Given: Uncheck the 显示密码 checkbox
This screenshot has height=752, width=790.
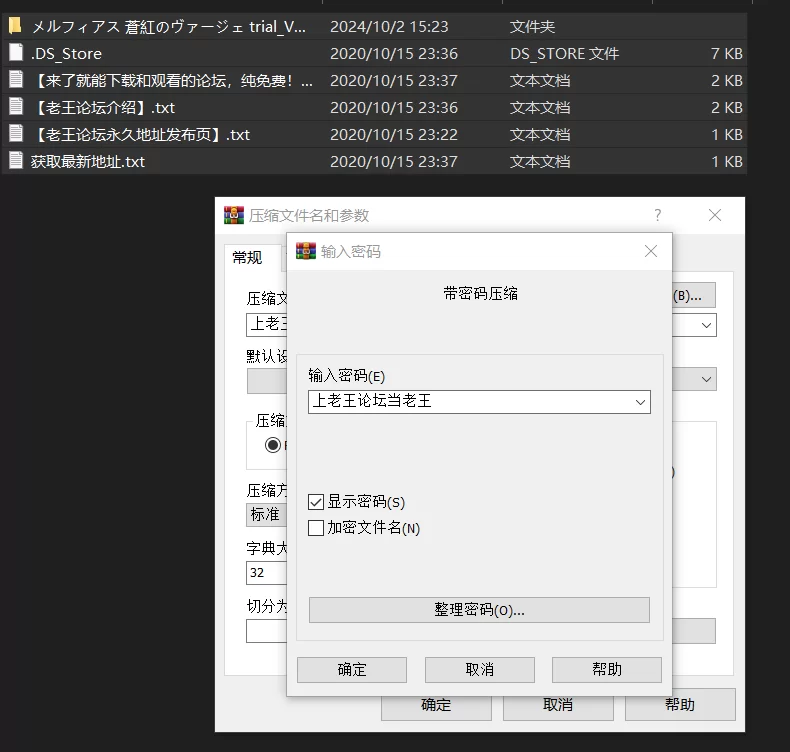Looking at the screenshot, I should [x=316, y=502].
